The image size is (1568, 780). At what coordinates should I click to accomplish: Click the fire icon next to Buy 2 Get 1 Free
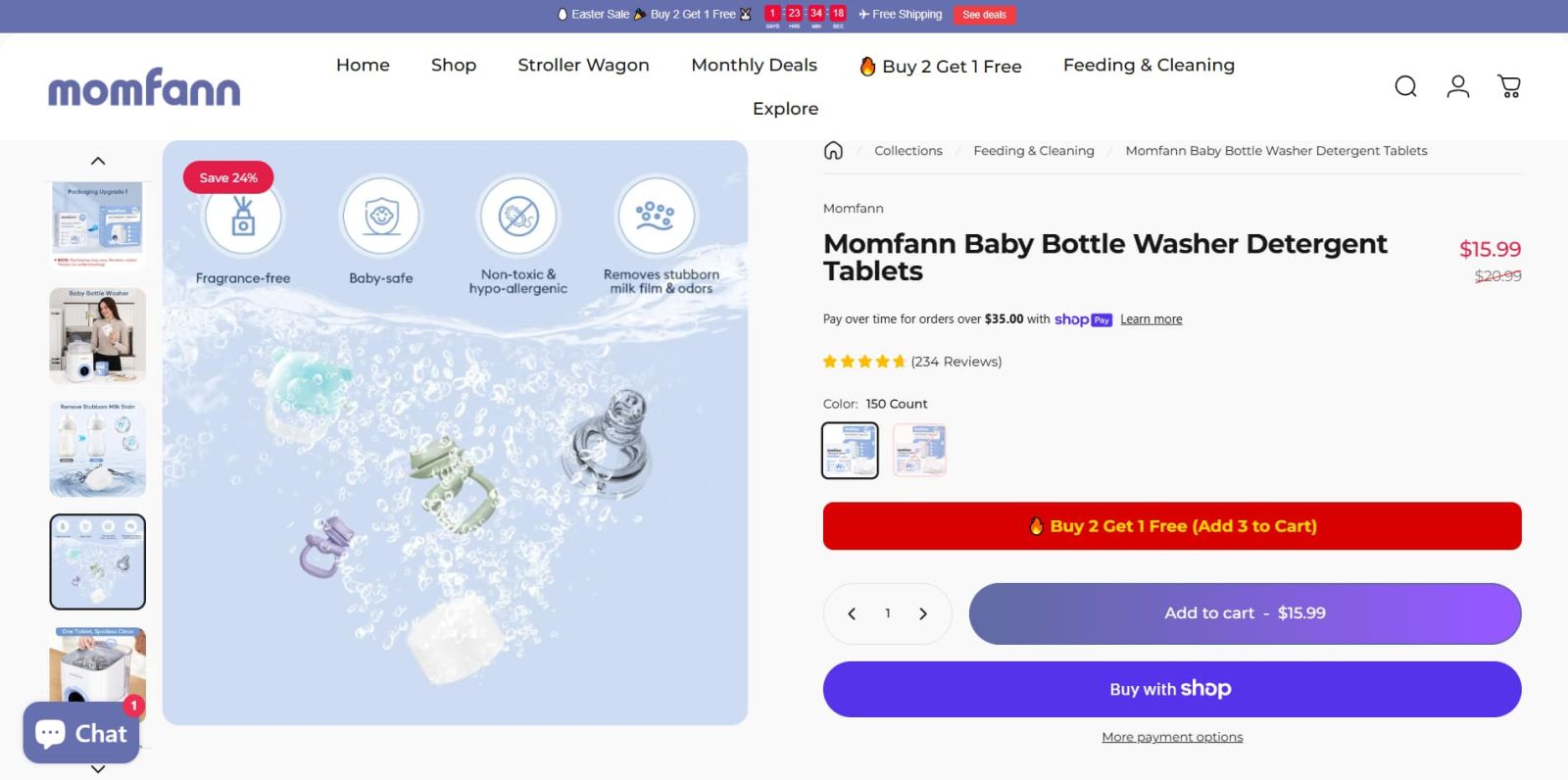tap(866, 65)
